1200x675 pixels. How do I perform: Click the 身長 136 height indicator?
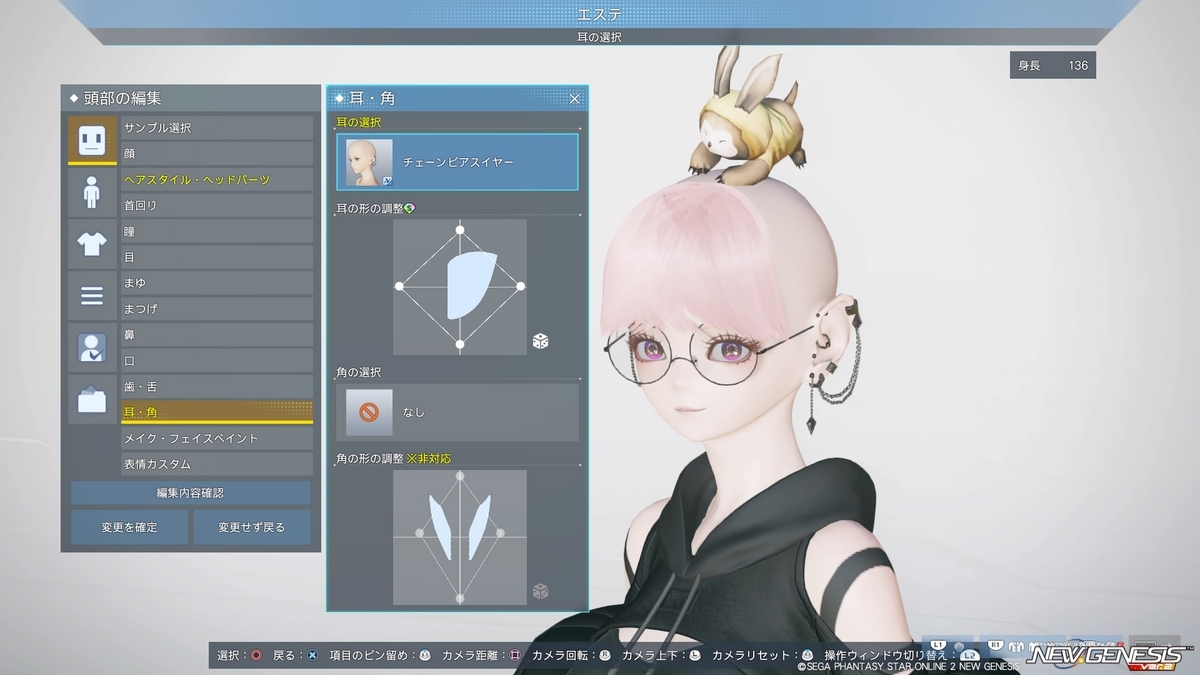click(1053, 66)
